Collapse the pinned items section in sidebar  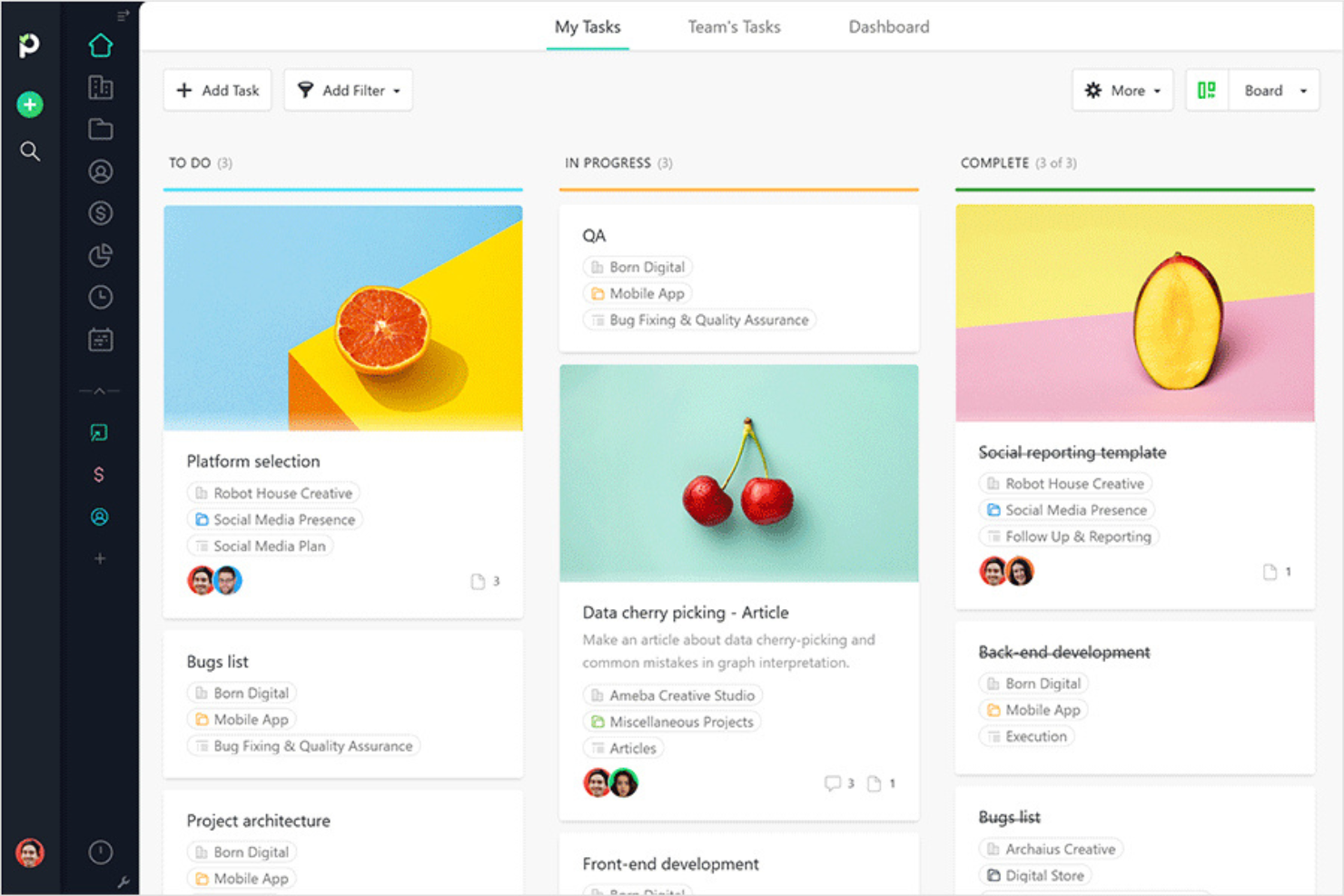click(x=100, y=389)
